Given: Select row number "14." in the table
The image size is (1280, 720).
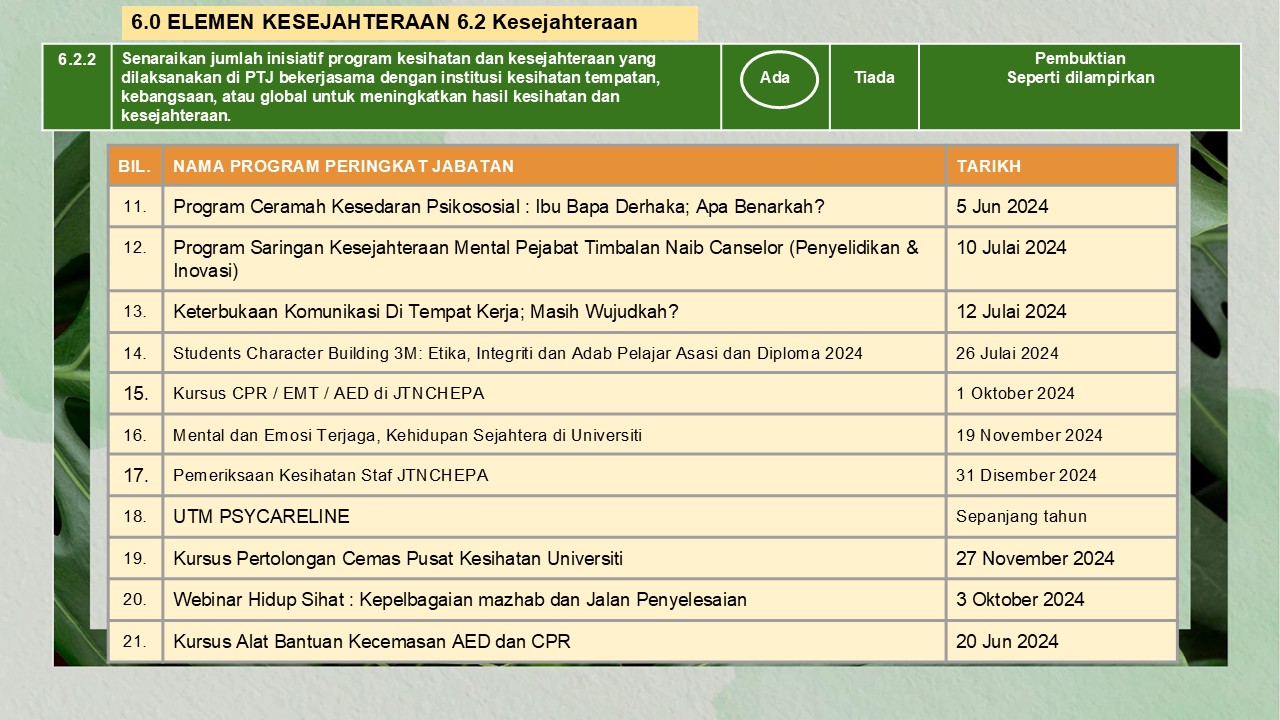Looking at the screenshot, I should (x=135, y=353).
